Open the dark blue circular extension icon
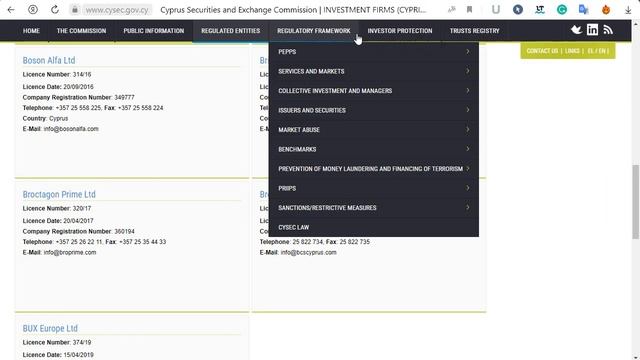640x360 pixels. (x=518, y=9)
